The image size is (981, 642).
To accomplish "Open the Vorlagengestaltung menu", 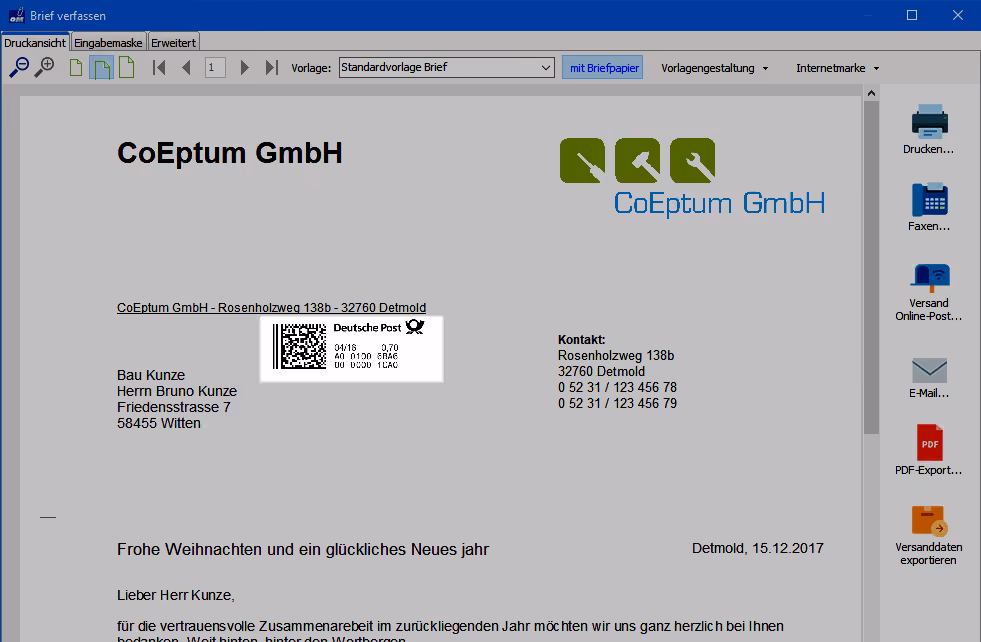I will 714,68.
